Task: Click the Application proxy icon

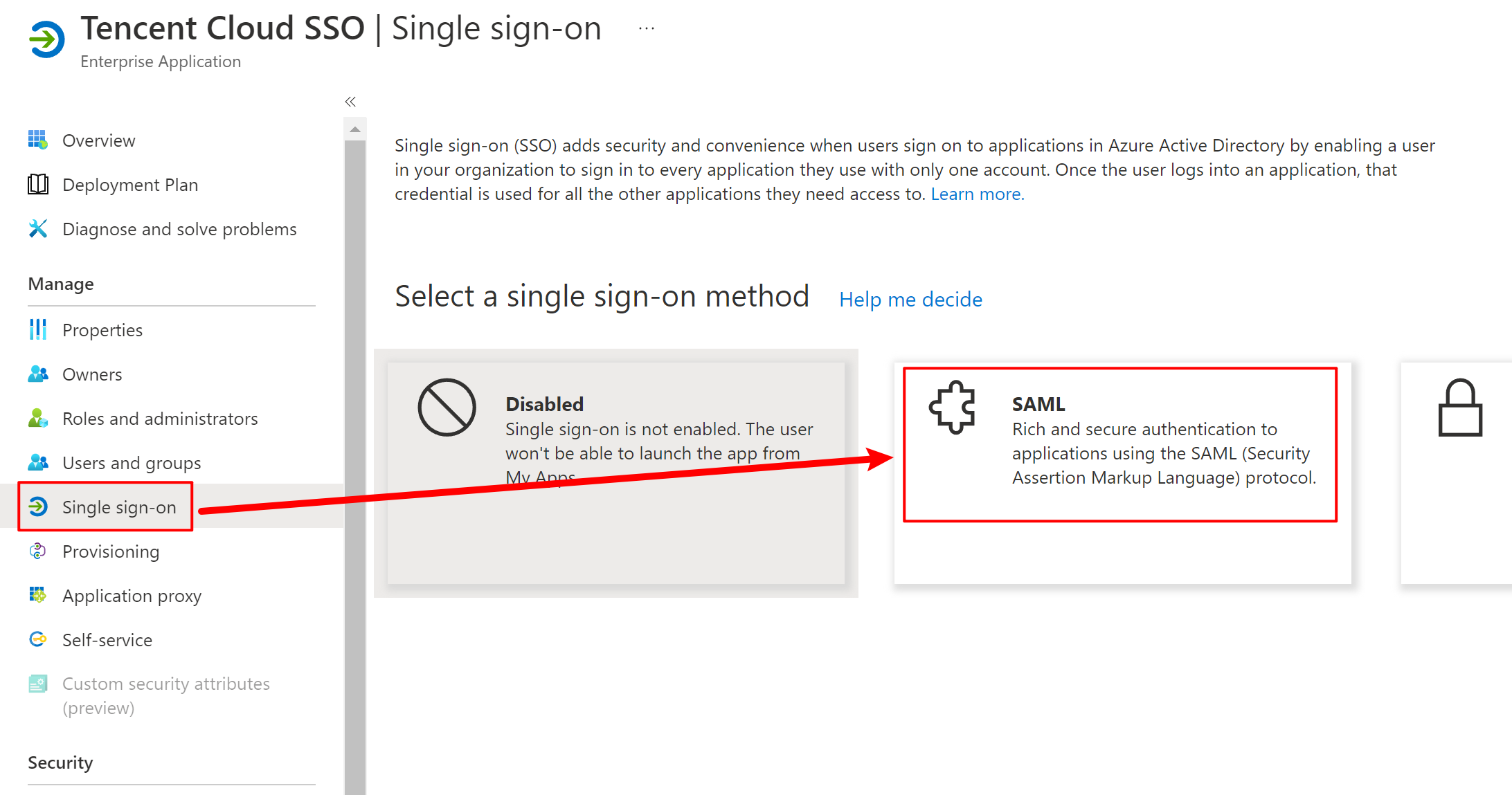Action: (x=38, y=596)
